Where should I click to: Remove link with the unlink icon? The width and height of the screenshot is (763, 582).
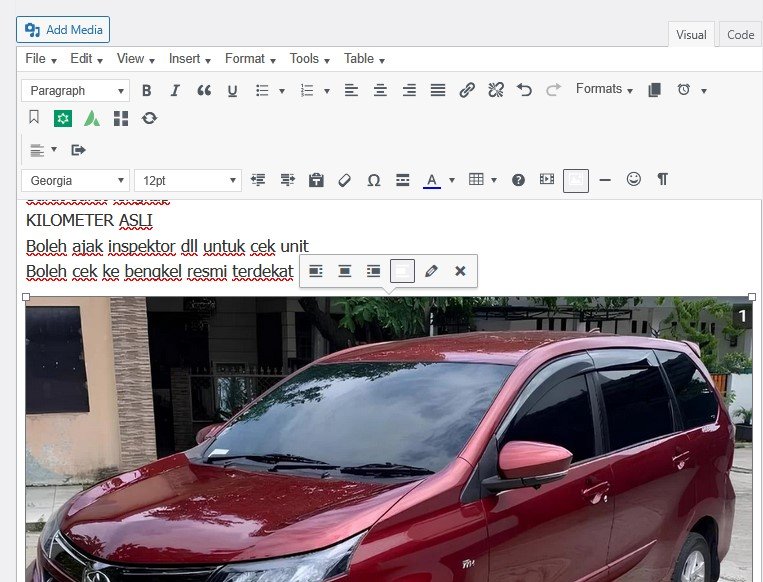coord(496,91)
